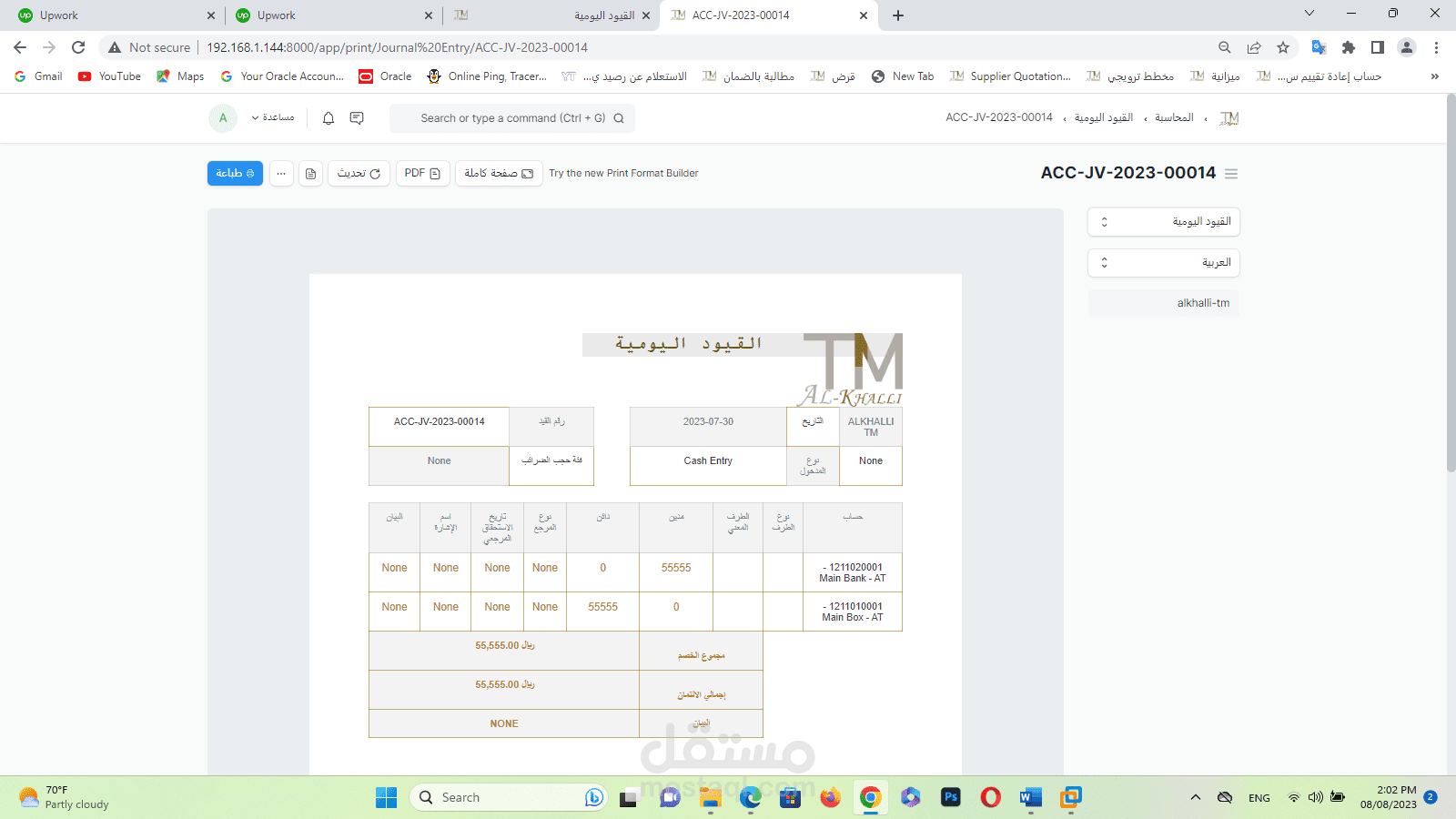
Task: Toggle sidebar via icon beside ACC-JV-2023-00014 title
Action: tap(1231, 174)
